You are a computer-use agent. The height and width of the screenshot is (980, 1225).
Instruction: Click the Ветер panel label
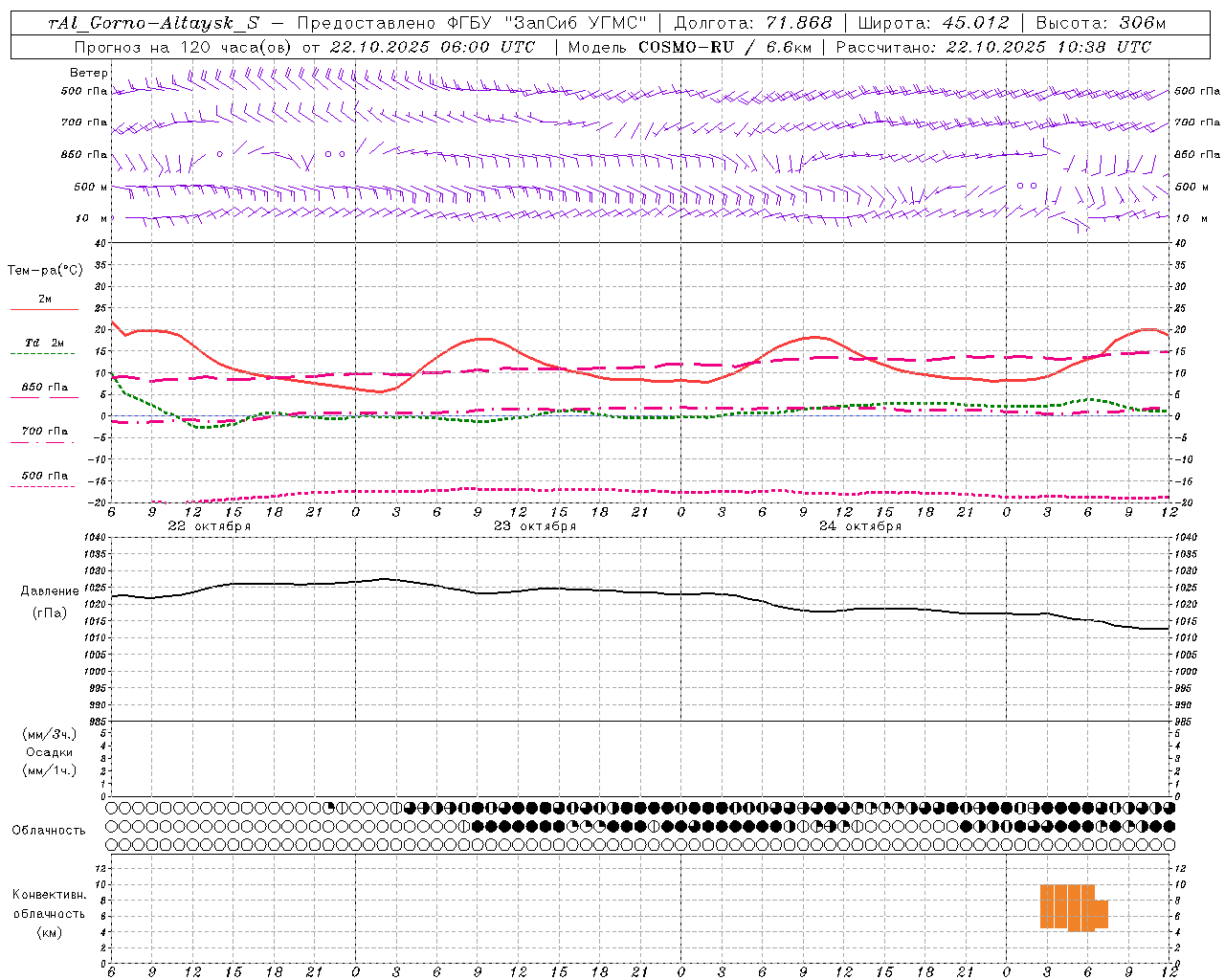tap(88, 73)
